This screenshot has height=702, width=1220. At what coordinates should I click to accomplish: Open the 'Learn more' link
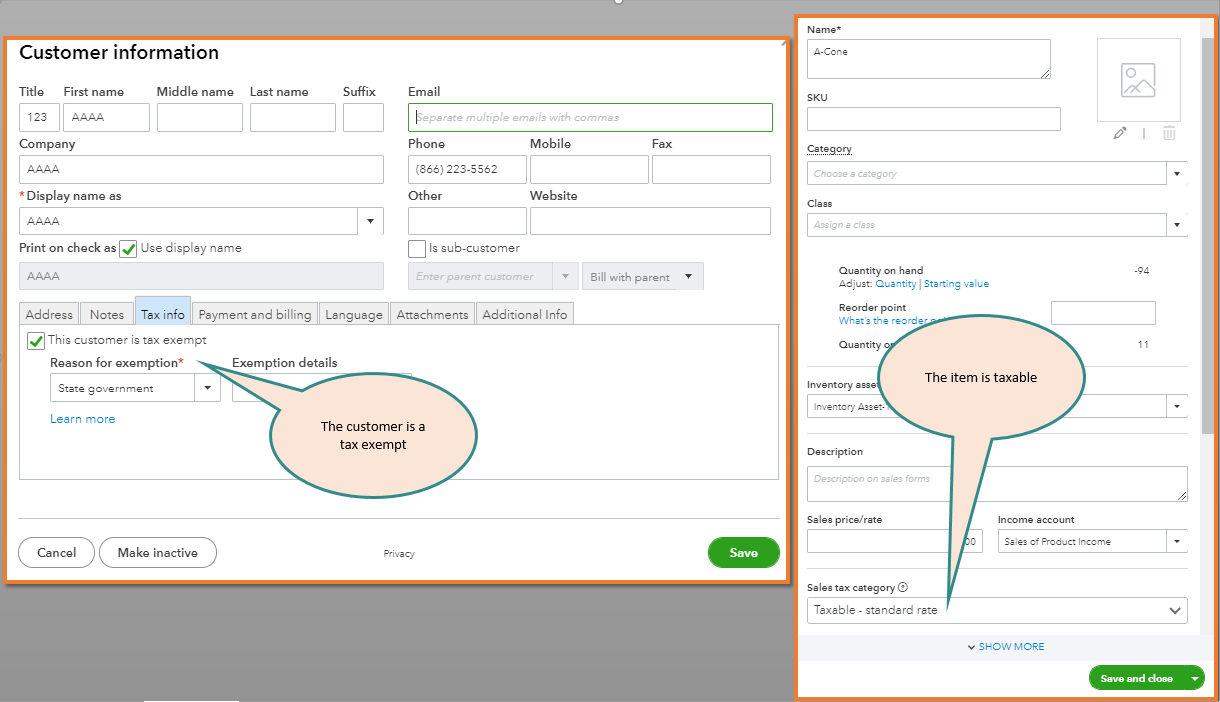pos(82,418)
